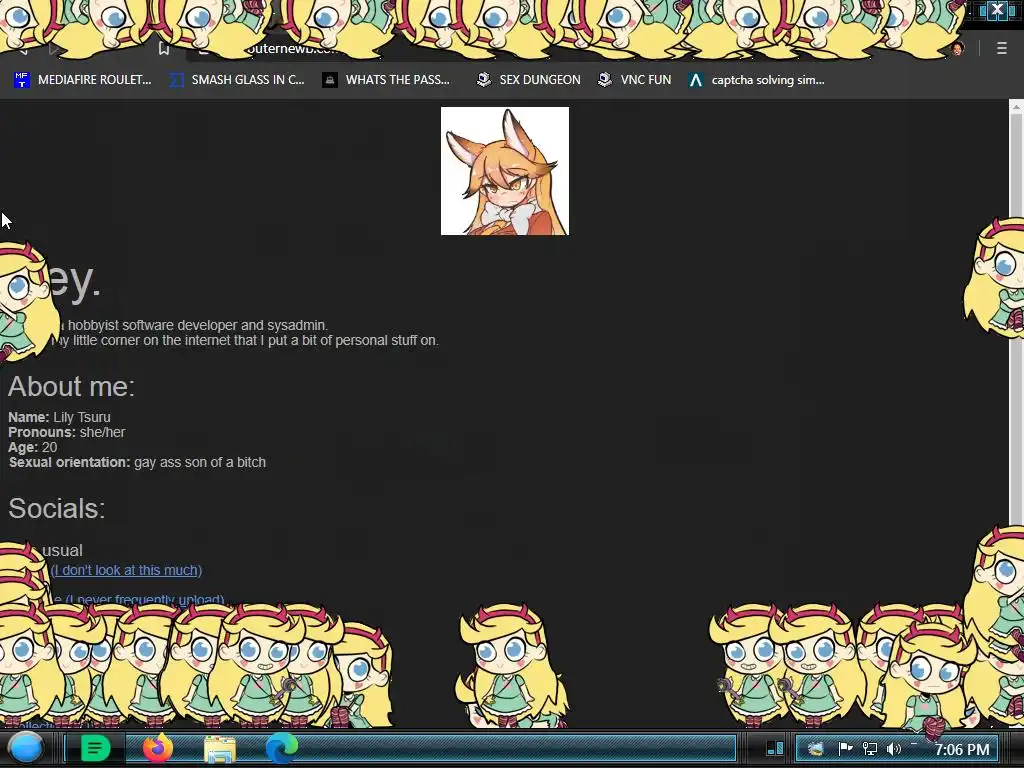
Task: Open the WHATS THE PASS... bookmark
Action: [386, 80]
